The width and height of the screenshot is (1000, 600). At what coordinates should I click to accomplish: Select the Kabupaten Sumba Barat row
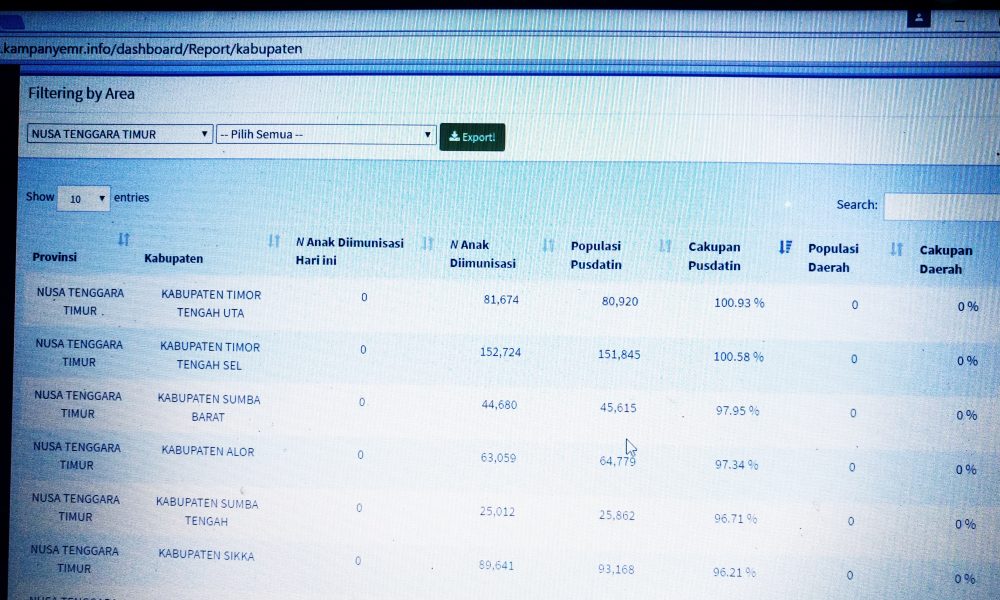(506, 408)
